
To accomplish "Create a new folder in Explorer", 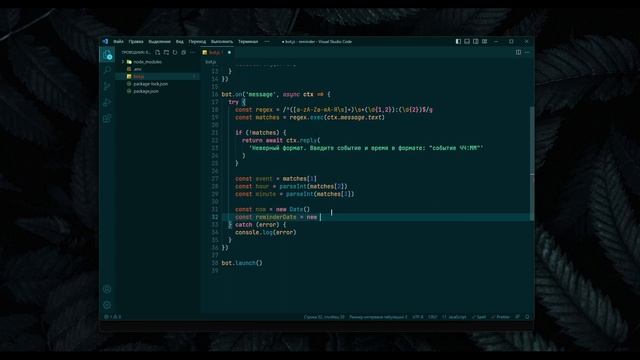I will 167,52.
